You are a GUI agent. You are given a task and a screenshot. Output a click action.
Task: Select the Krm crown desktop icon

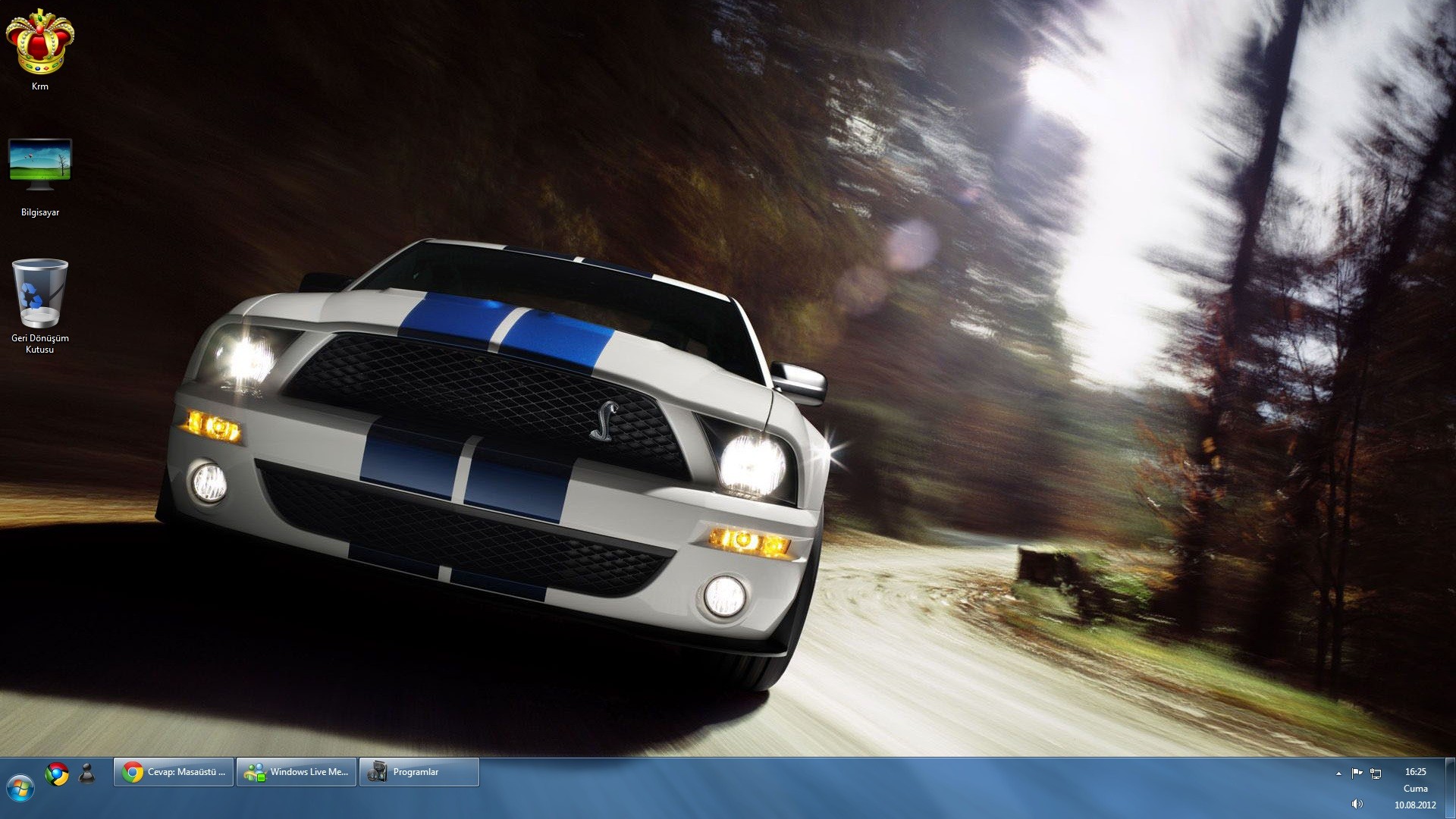click(x=39, y=50)
